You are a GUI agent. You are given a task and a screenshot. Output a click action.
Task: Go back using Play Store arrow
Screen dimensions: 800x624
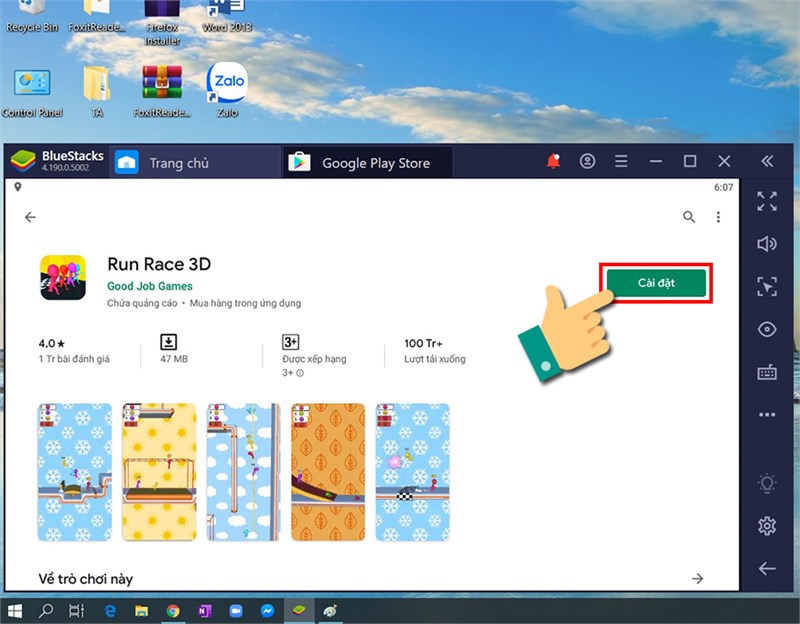click(31, 217)
